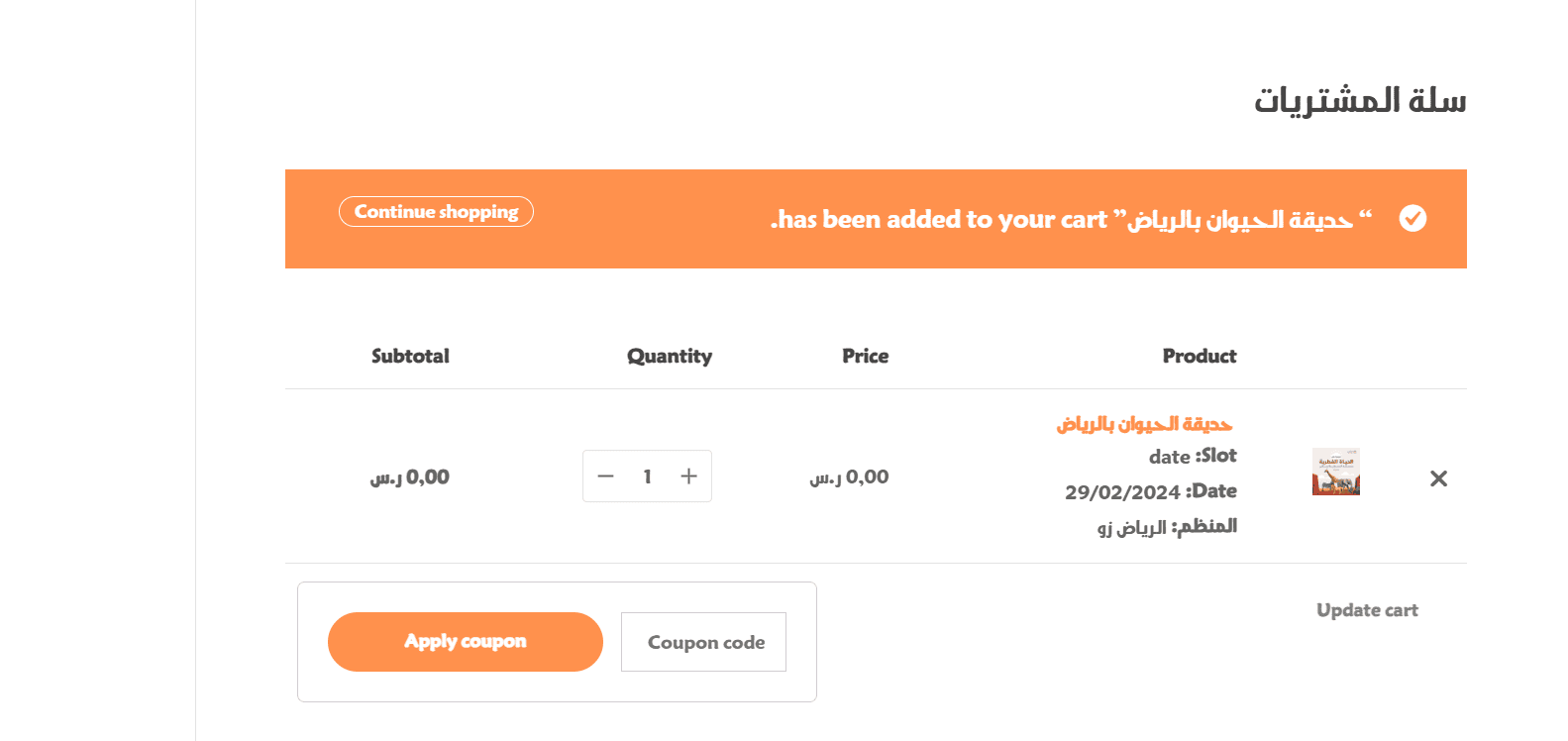Click the minus icon to decrease quantity
This screenshot has width=1568, height=741.
pyautogui.click(x=606, y=476)
